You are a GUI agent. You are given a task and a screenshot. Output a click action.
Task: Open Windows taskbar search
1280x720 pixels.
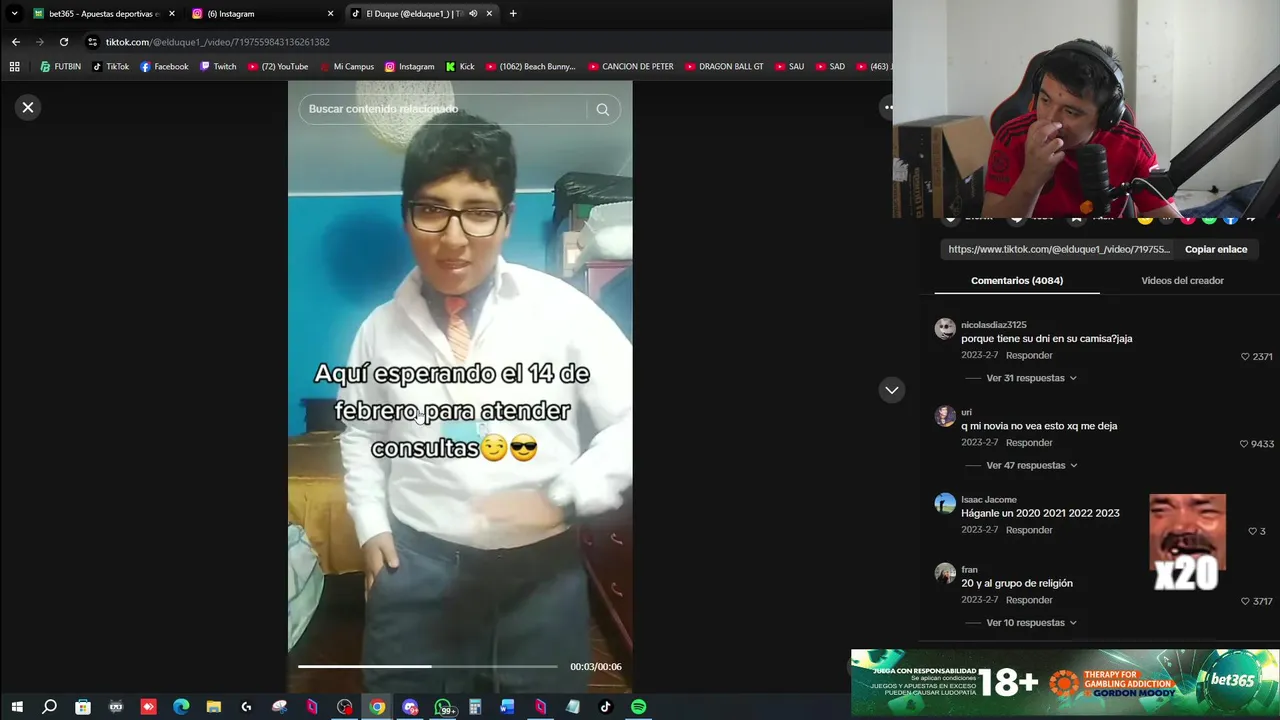click(x=49, y=707)
